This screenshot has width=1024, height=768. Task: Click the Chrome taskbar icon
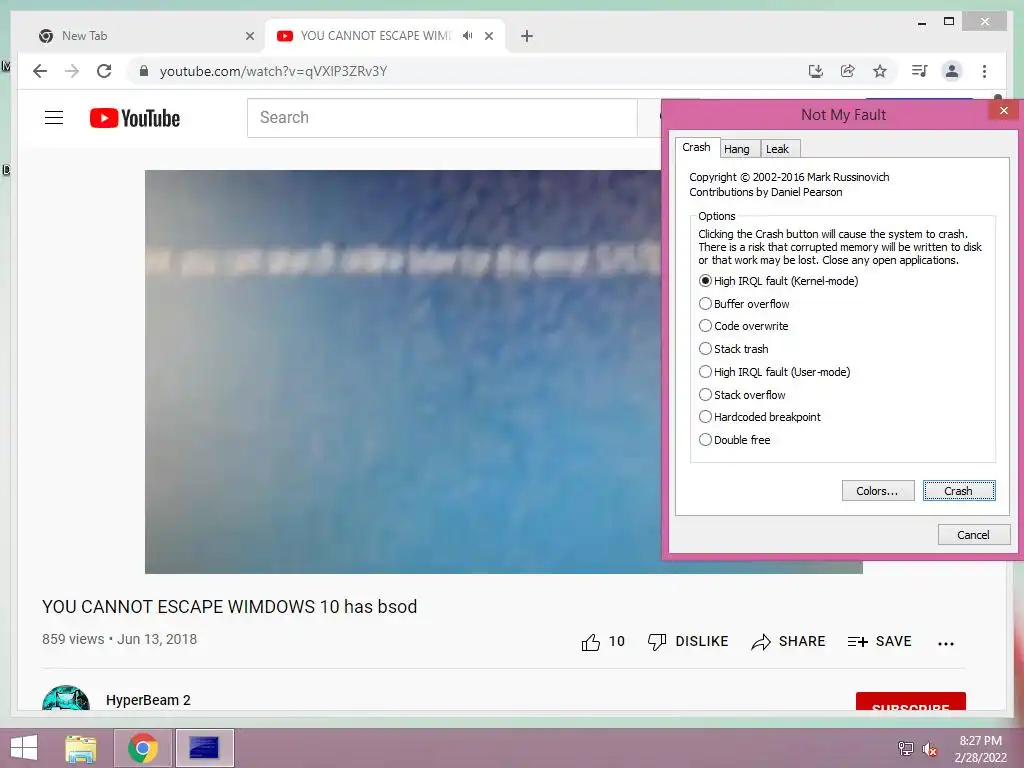pos(142,748)
